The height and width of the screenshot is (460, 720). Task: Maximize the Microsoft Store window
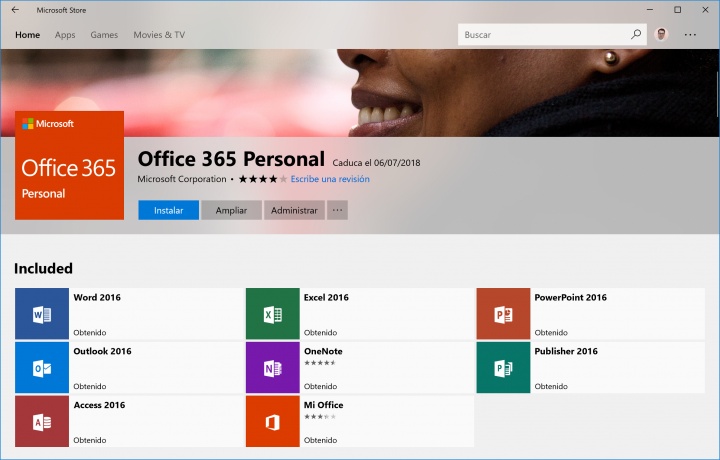click(x=677, y=10)
